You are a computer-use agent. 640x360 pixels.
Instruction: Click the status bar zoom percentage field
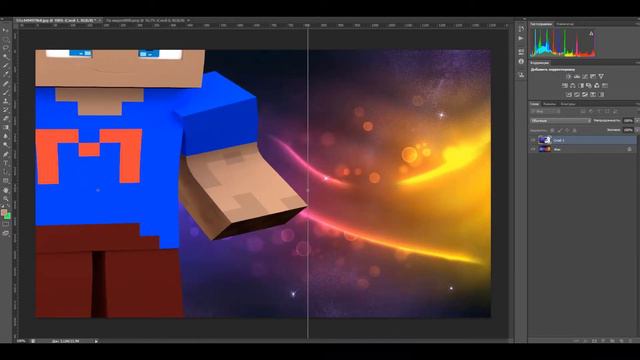(21, 341)
